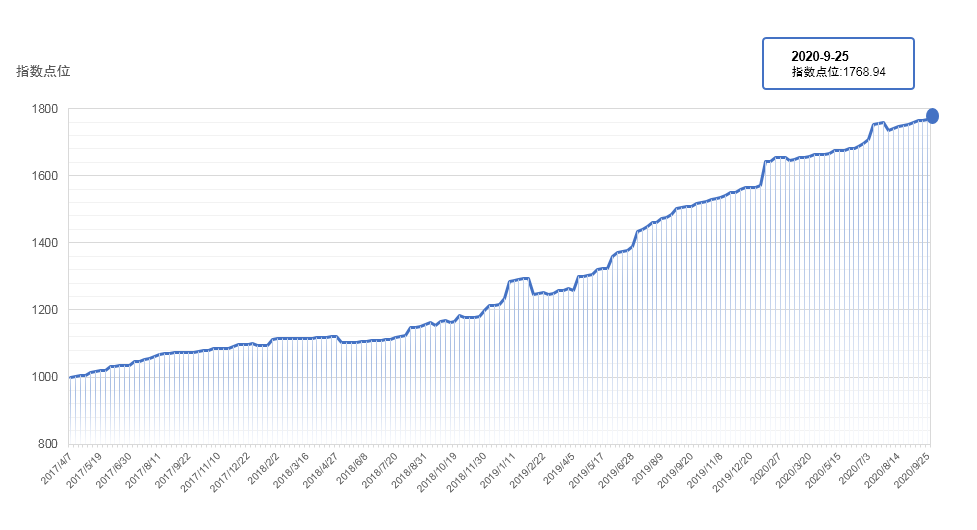The image size is (977, 530).
Task: Select x-axis date label 2017/8/11
Action: [143, 470]
